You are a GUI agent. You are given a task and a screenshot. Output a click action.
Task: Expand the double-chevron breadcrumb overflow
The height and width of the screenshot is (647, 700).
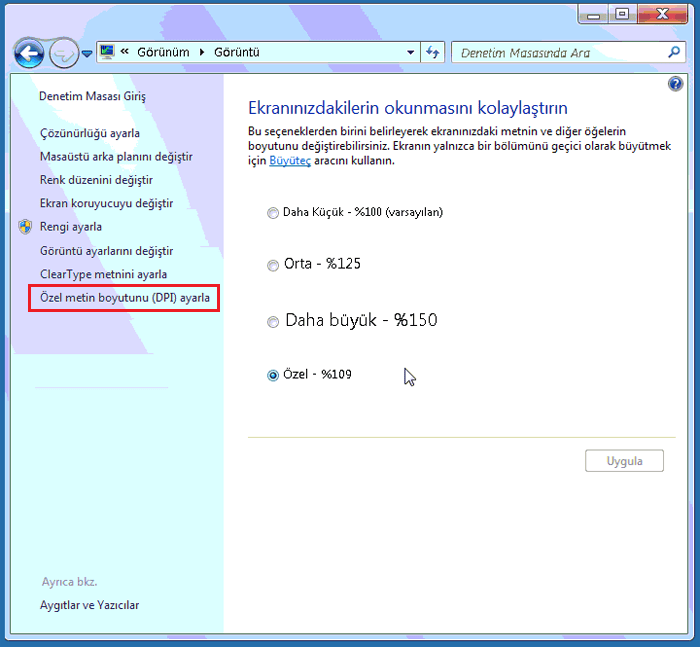(x=125, y=52)
